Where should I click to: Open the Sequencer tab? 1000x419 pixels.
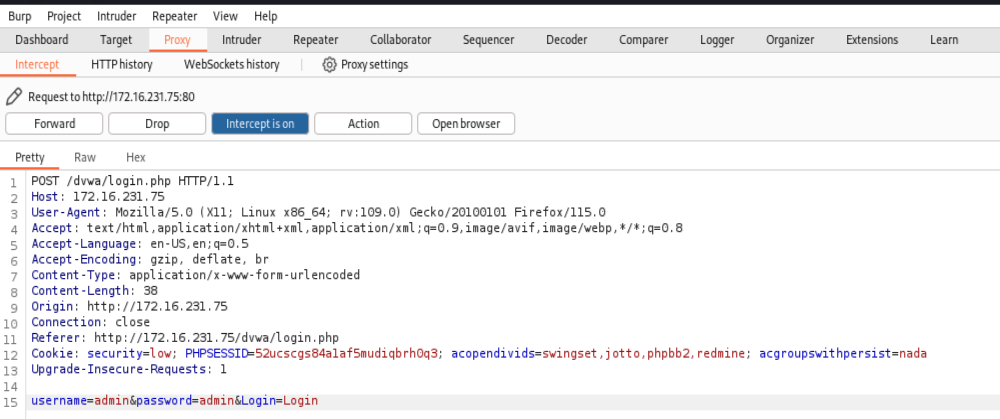click(x=489, y=40)
